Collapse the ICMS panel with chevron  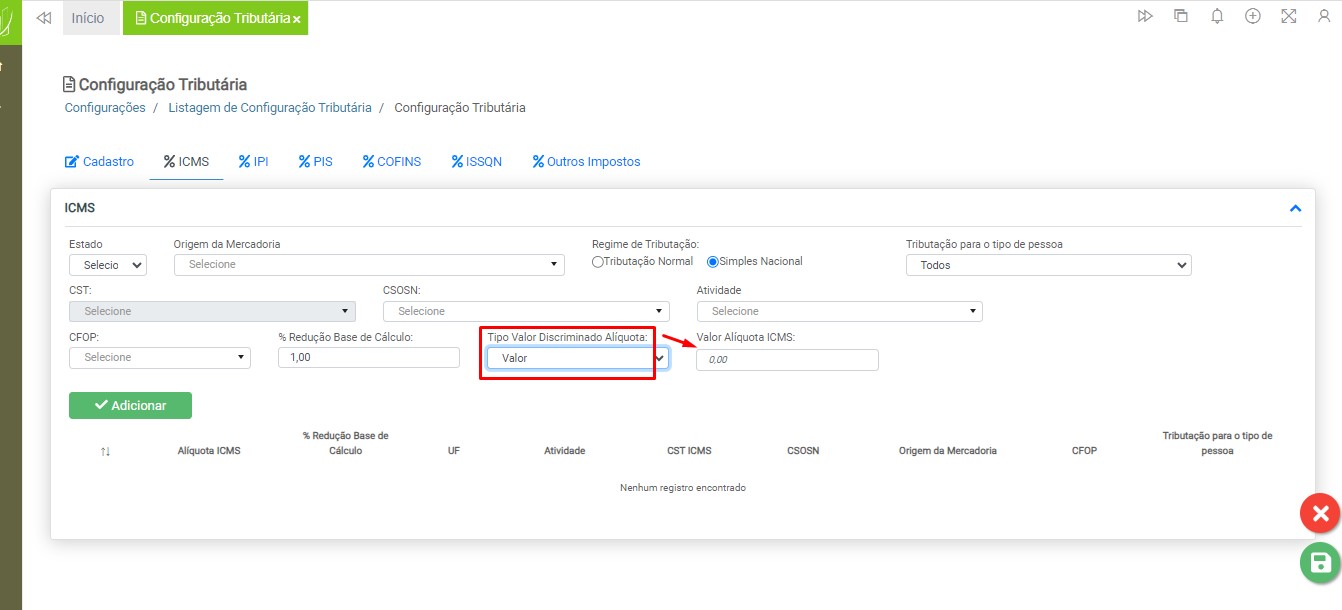click(1295, 209)
